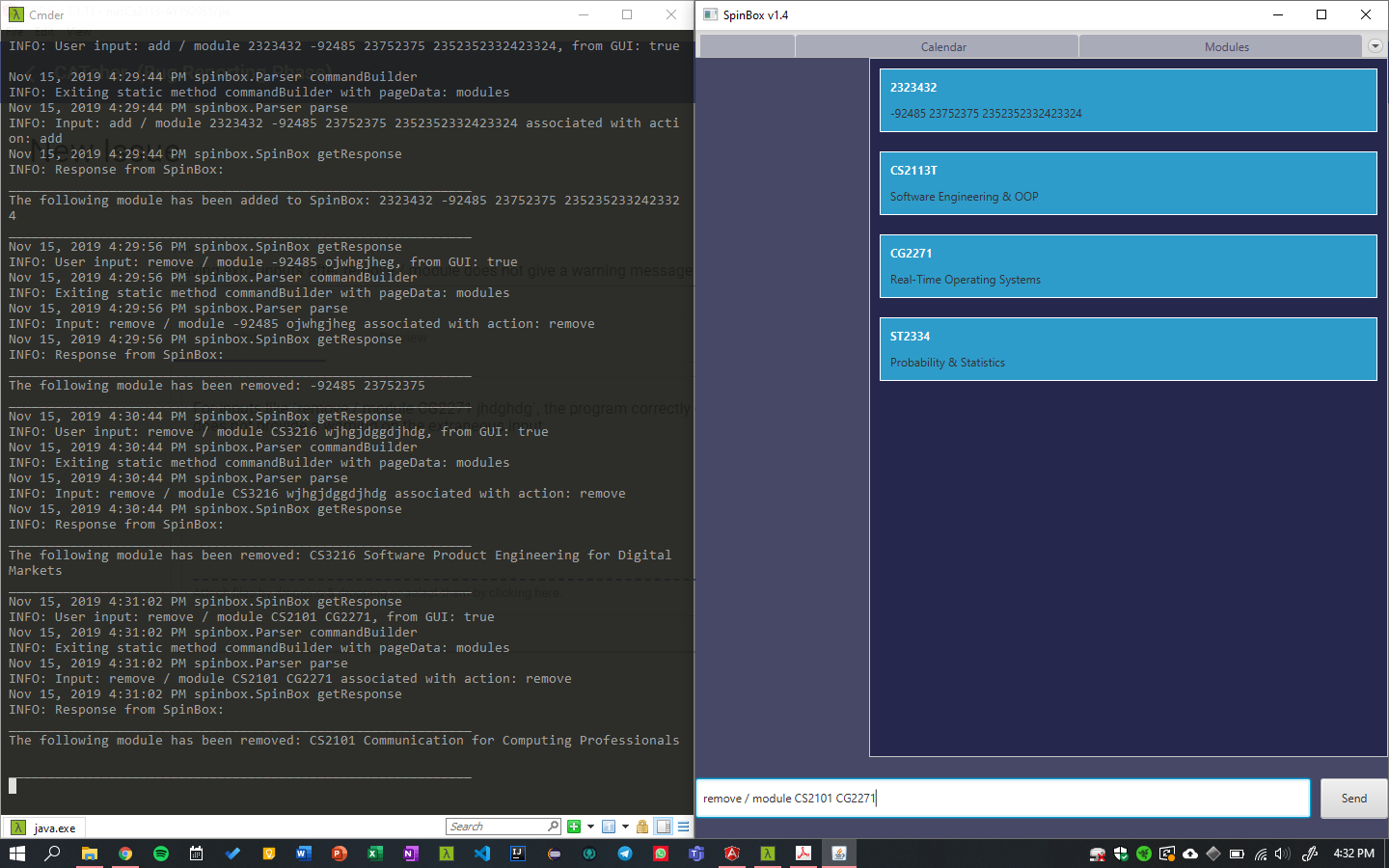Click the blue active consoles icon in Cmder

click(x=609, y=827)
